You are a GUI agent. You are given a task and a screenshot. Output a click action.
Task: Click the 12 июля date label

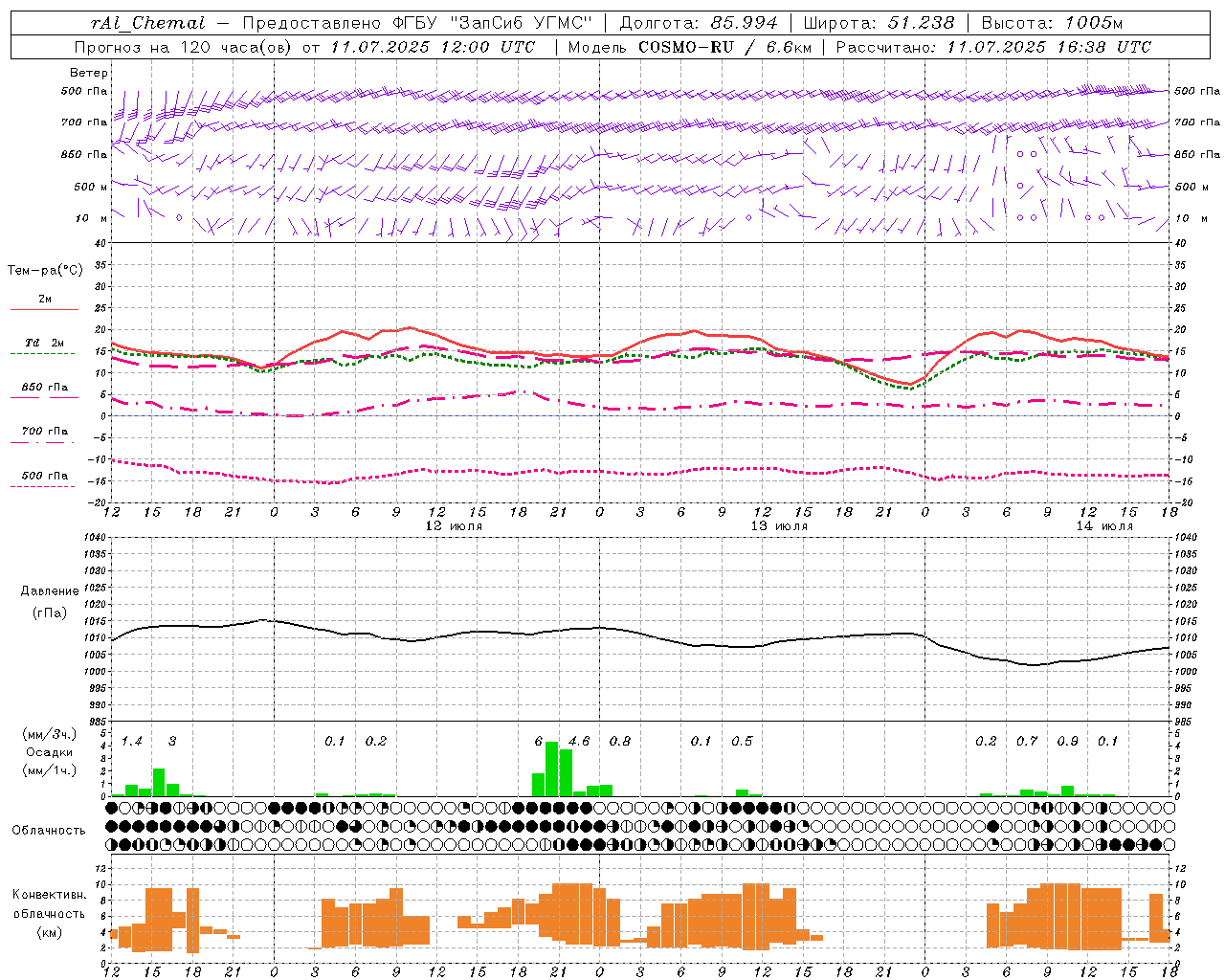(454, 526)
